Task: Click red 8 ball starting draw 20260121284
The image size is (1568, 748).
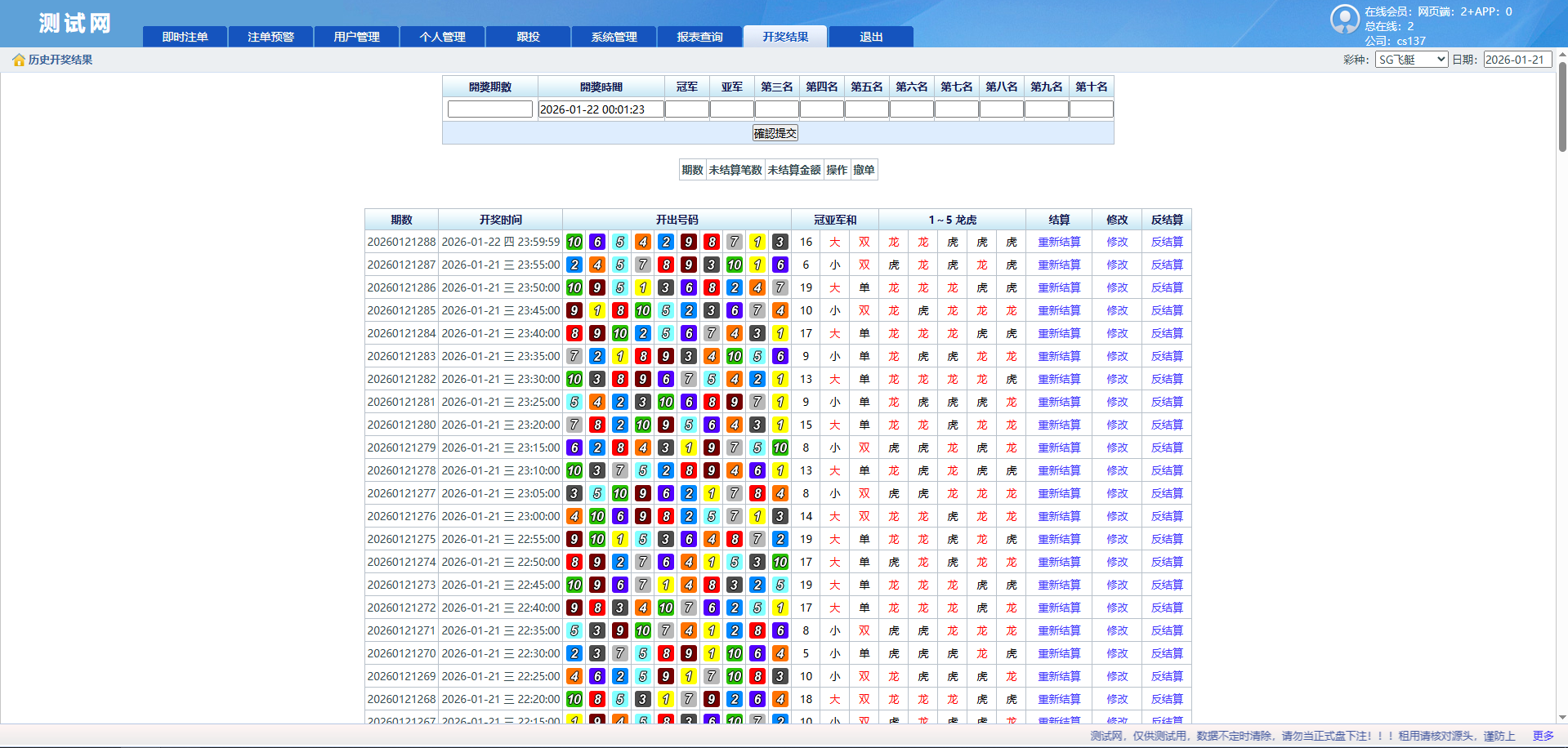Action: tap(574, 333)
